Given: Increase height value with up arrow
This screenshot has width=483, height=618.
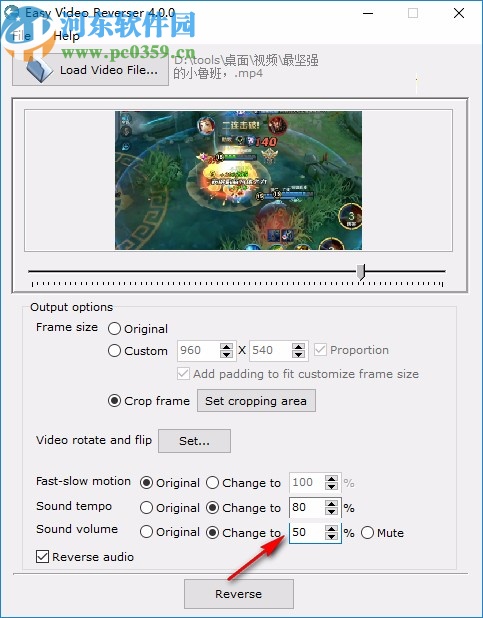Looking at the screenshot, I should pyautogui.click(x=298, y=347).
